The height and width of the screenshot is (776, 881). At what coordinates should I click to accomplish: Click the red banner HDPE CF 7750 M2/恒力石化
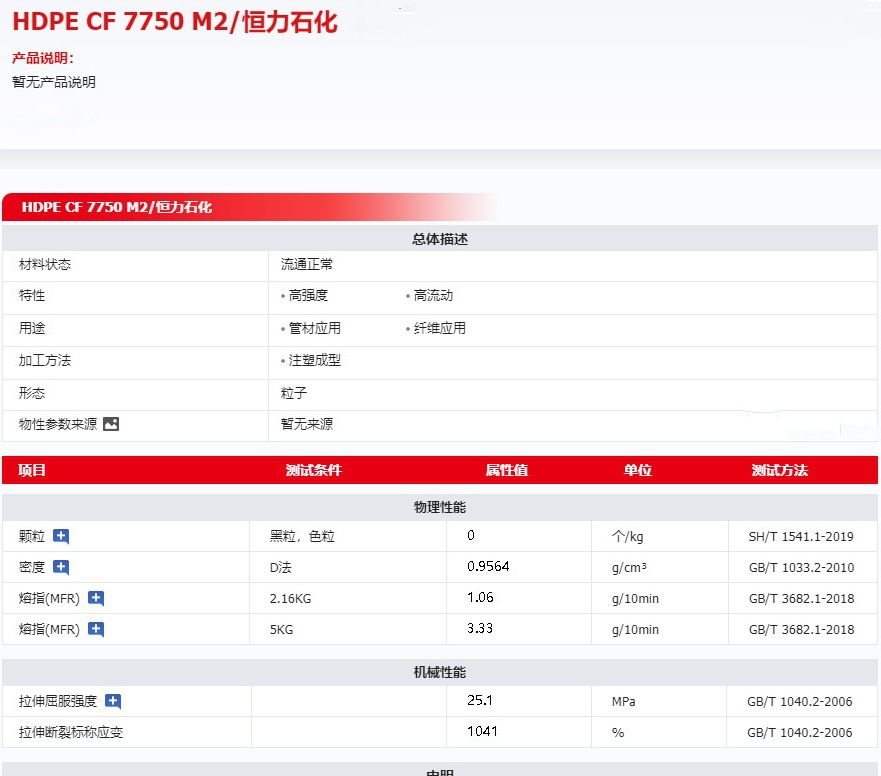[x=116, y=207]
